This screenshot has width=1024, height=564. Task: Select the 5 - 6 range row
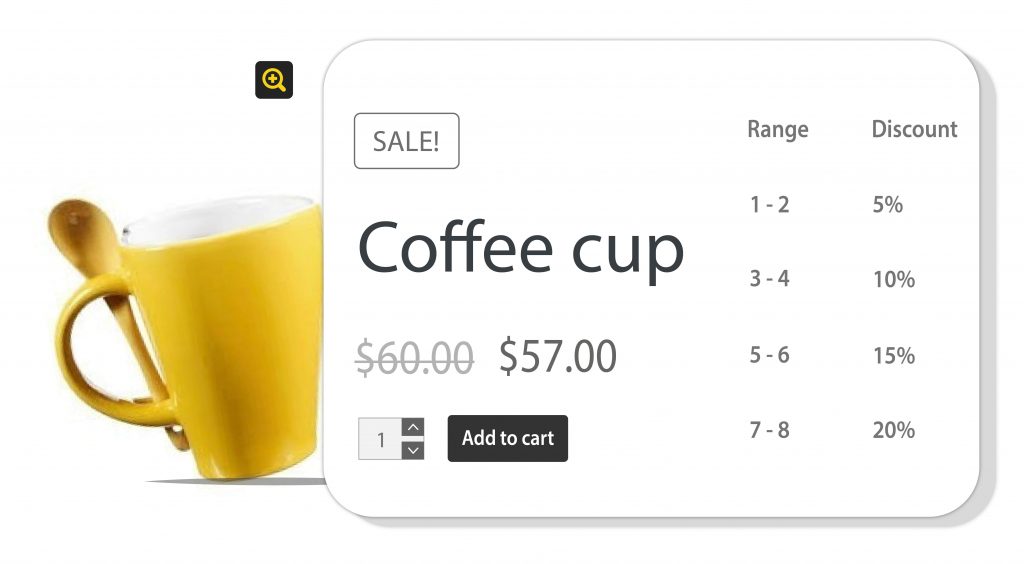769,355
